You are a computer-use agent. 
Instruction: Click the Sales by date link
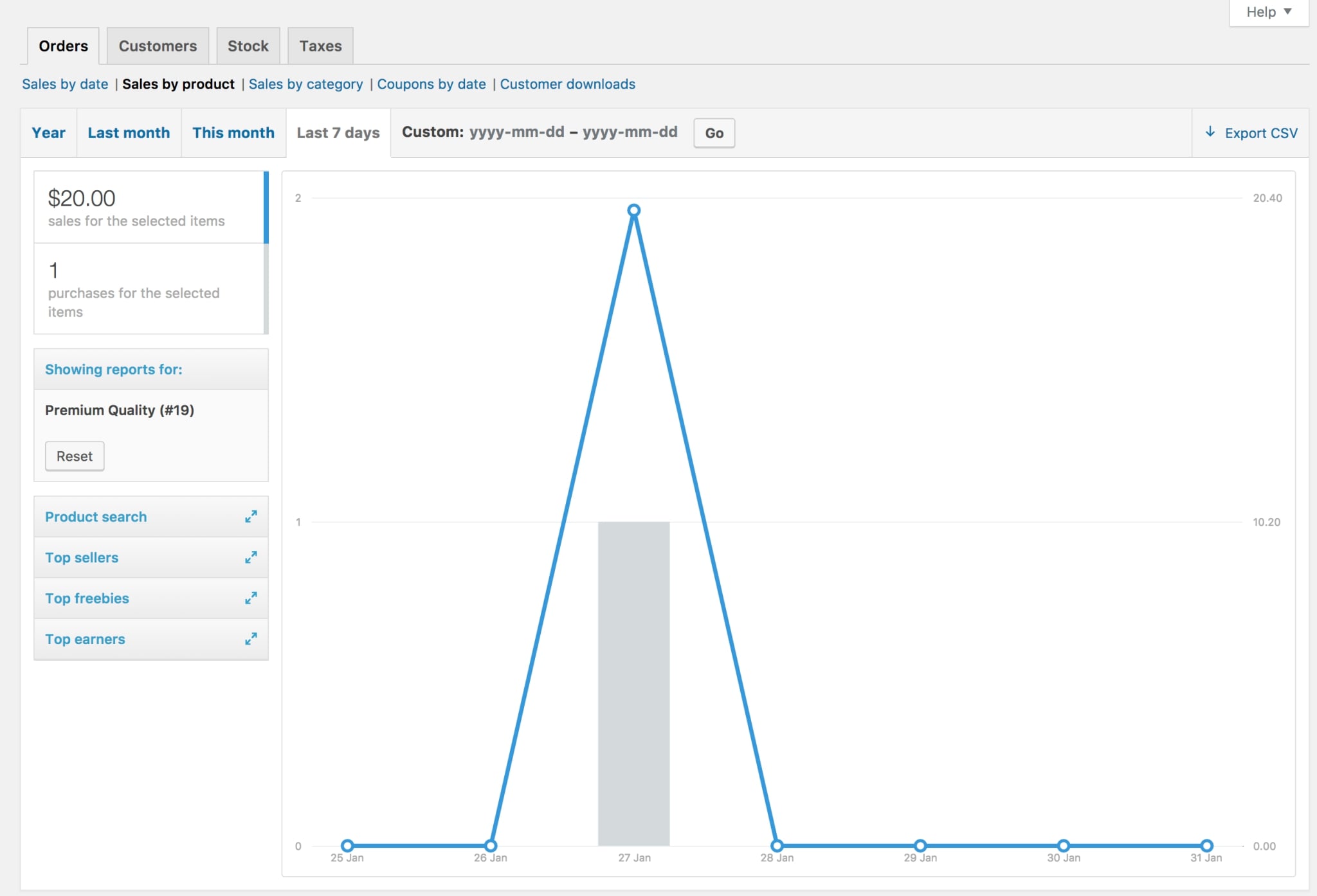point(65,83)
